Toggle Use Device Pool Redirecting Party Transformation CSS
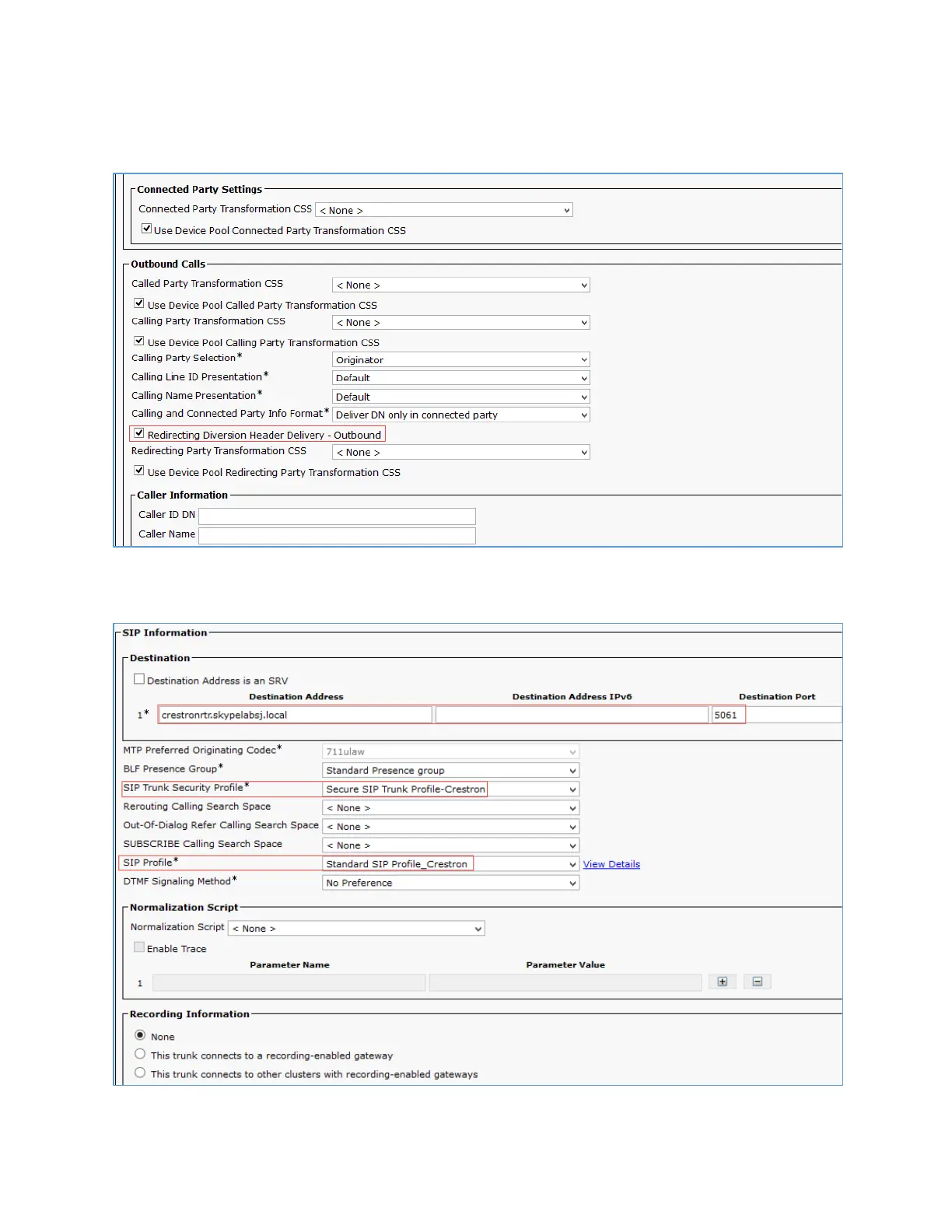Image resolution: width=952 pixels, height=1232 pixels. [x=139, y=471]
